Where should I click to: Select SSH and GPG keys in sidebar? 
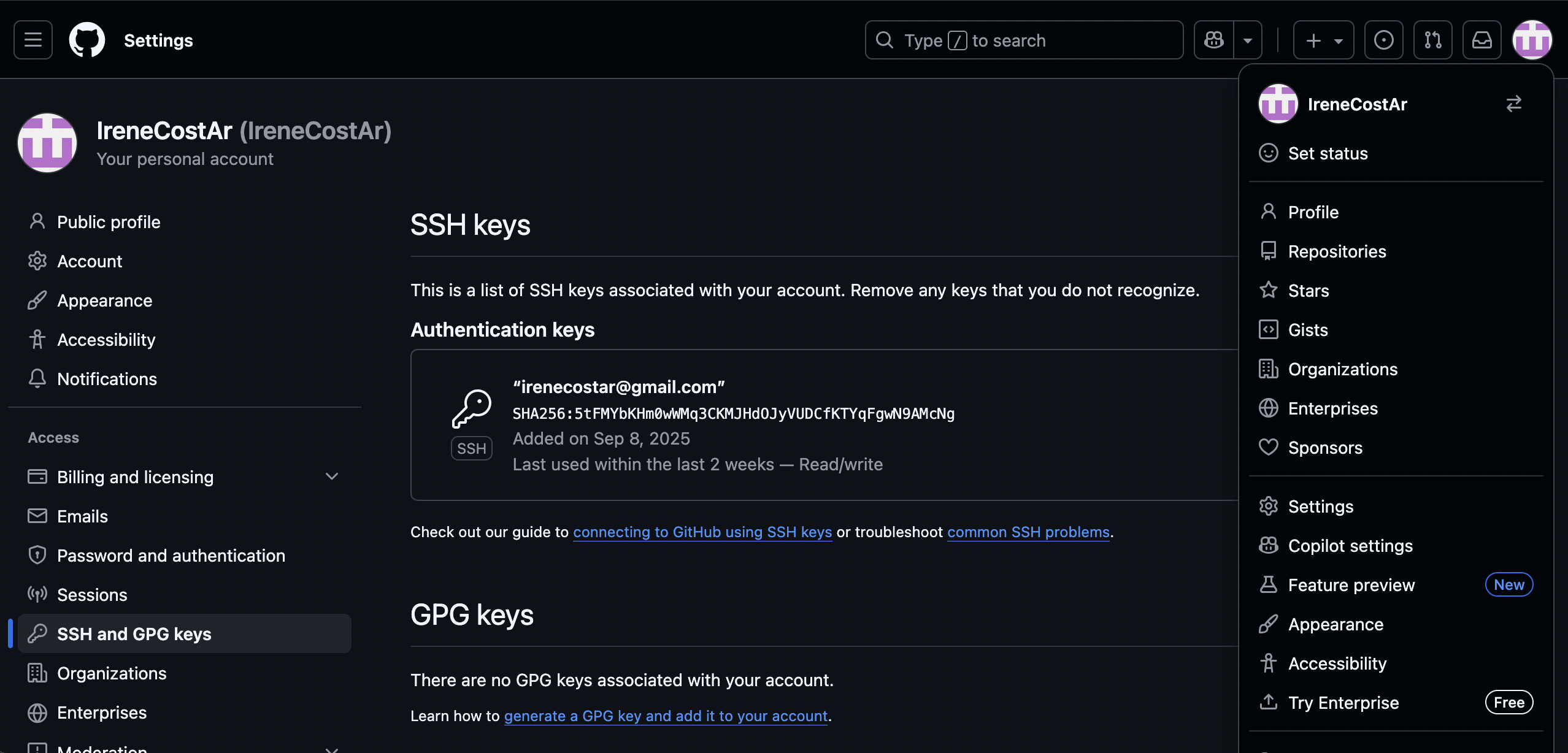pyautogui.click(x=185, y=634)
